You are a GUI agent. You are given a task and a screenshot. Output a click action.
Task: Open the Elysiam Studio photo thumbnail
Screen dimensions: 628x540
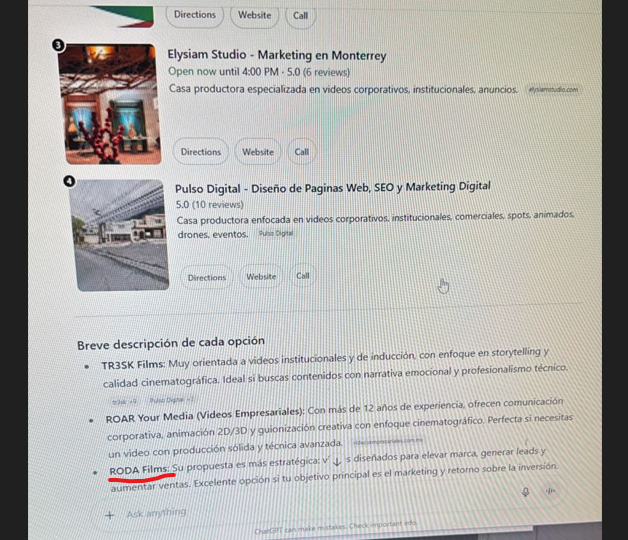point(108,104)
